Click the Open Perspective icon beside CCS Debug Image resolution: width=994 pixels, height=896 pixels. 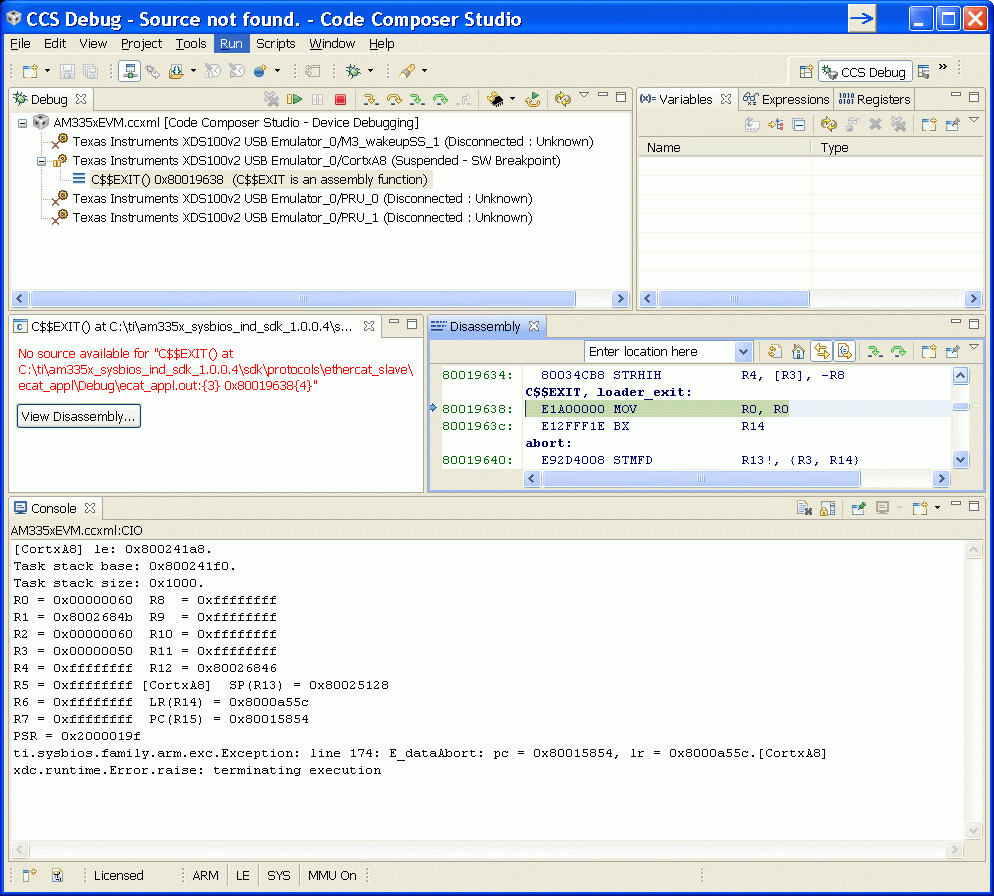point(806,72)
